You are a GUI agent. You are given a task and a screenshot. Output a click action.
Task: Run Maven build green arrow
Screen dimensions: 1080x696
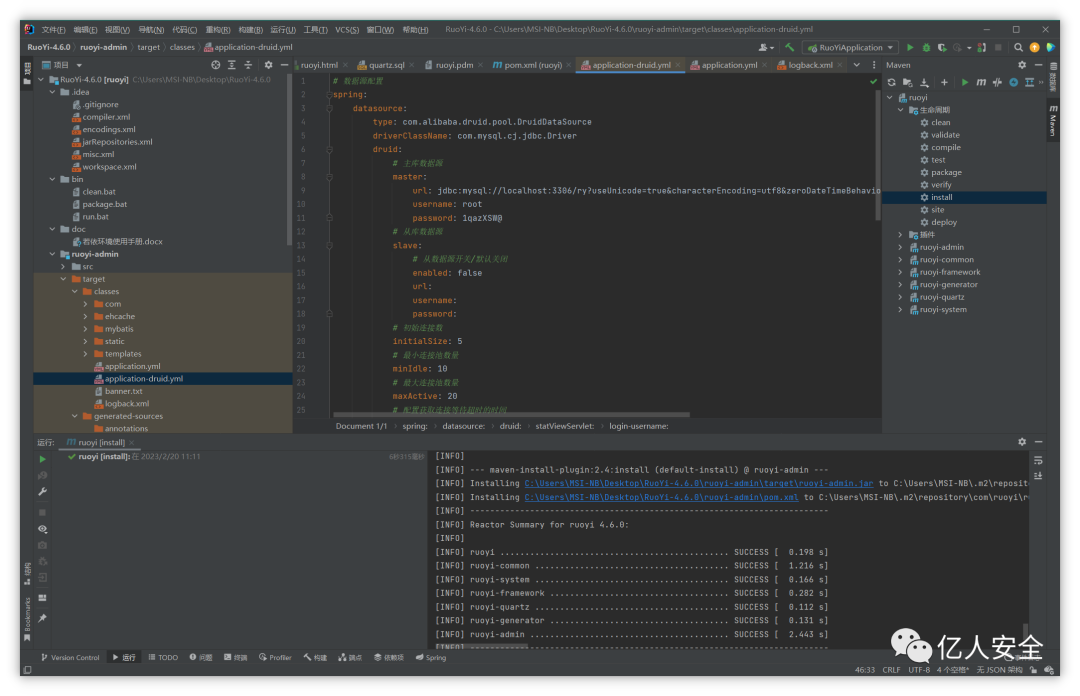click(x=964, y=82)
